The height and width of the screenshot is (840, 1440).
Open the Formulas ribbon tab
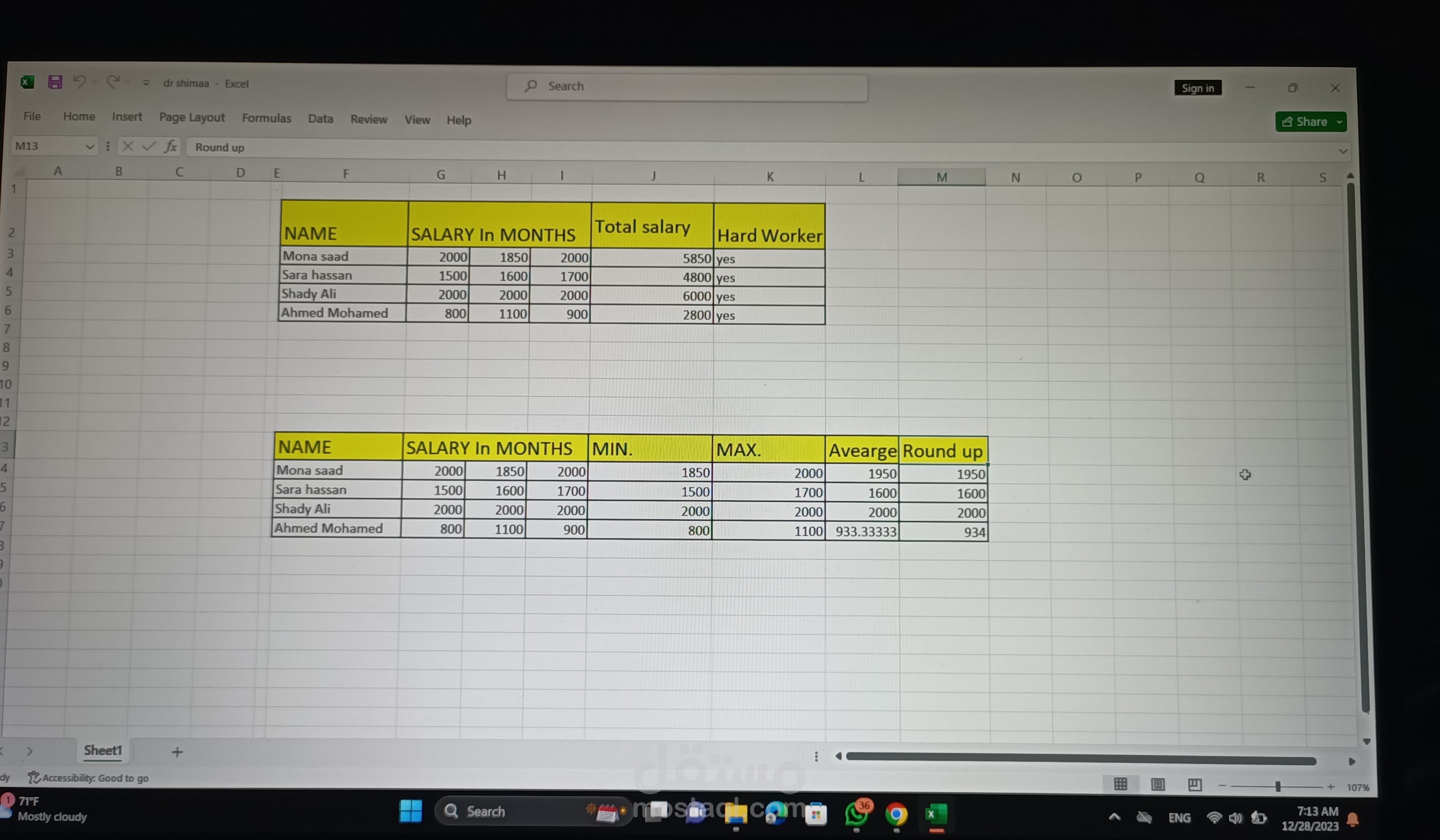(x=266, y=118)
